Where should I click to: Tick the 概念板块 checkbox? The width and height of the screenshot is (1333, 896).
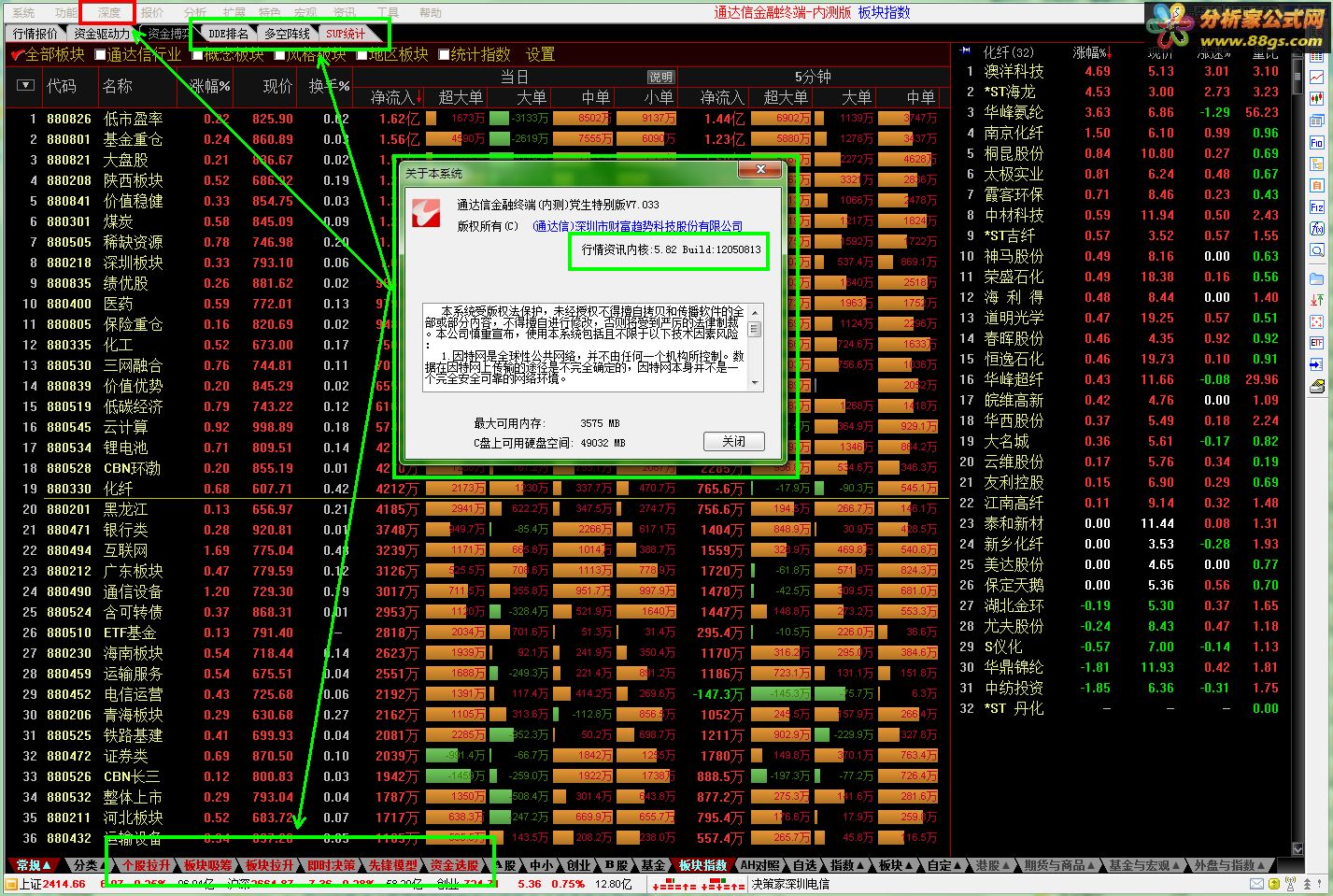[198, 55]
